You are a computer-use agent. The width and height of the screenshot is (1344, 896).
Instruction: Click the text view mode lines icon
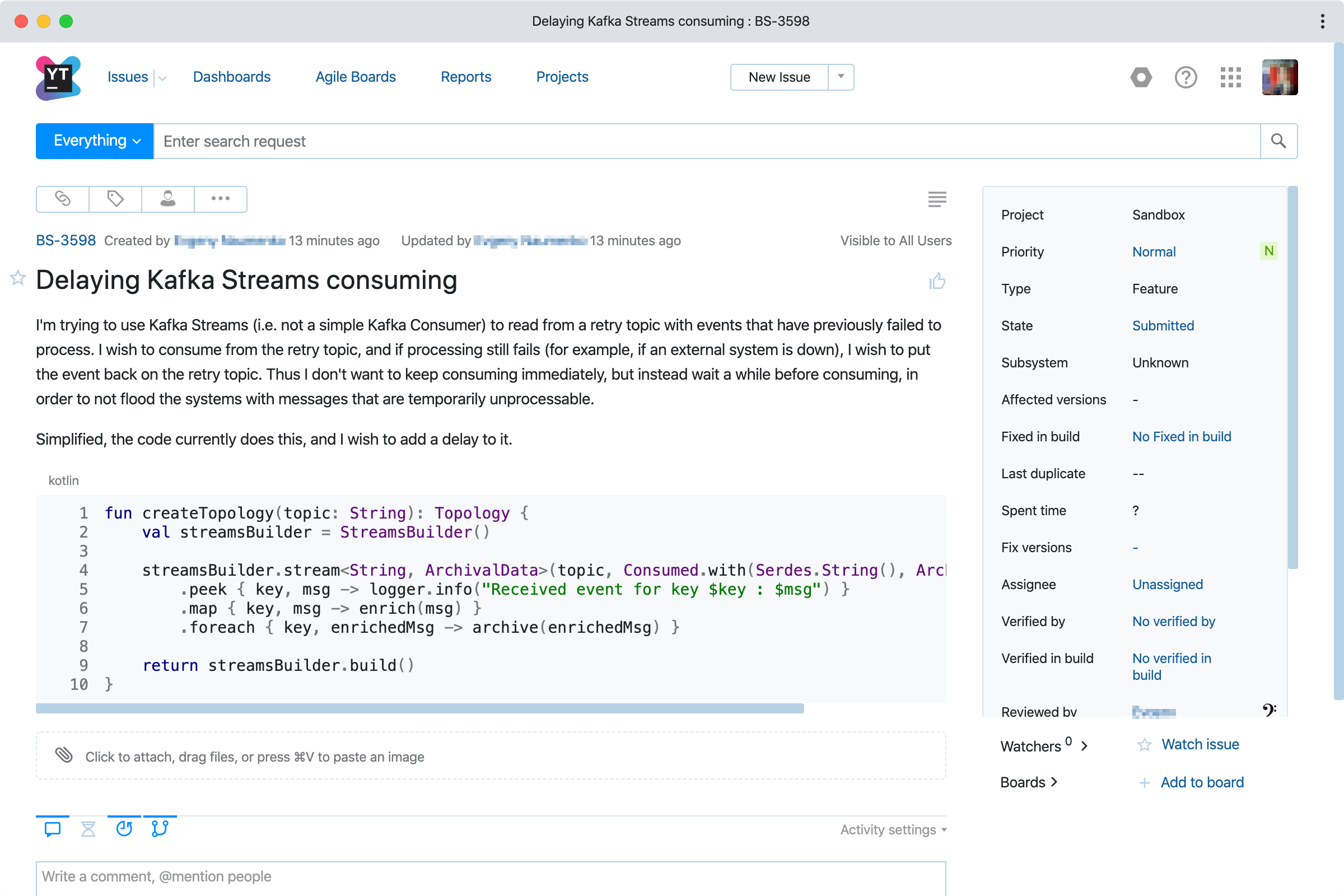tap(937, 199)
